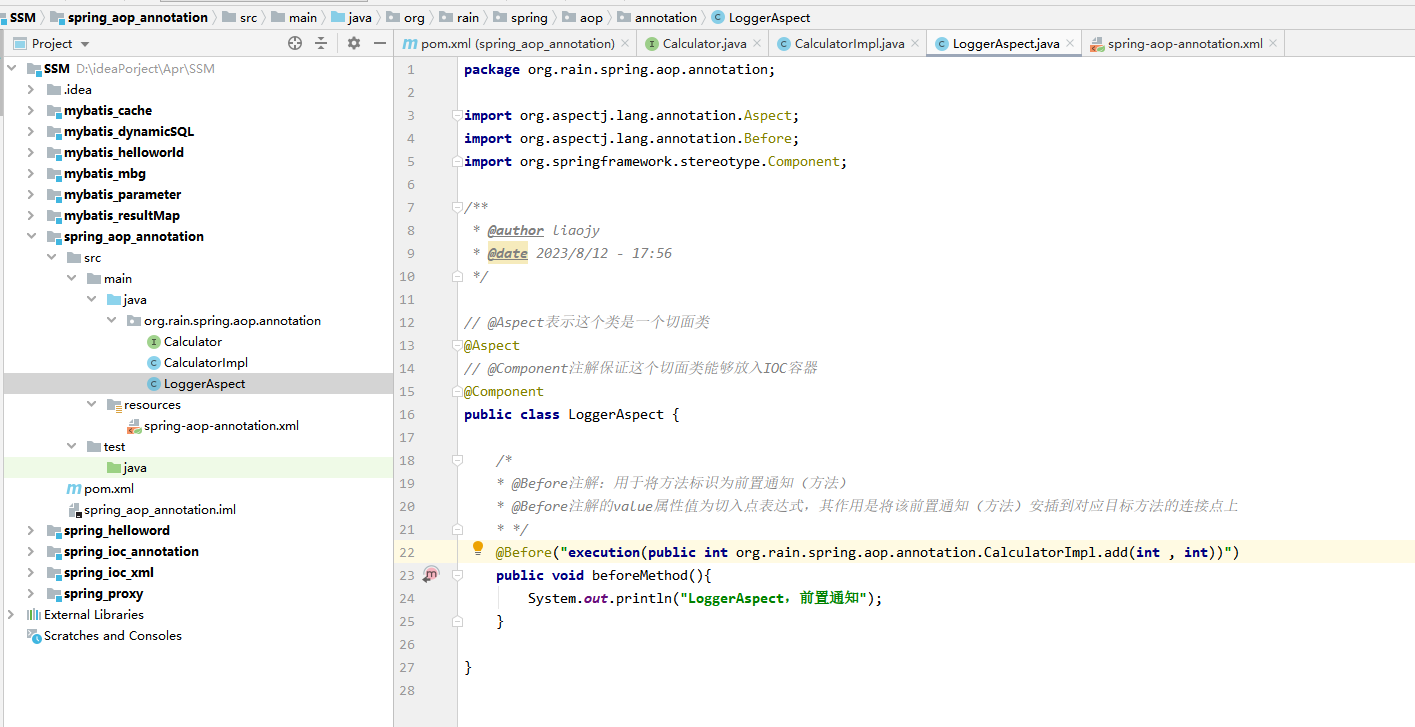
Task: Click the Collapse All icon in Project panel
Action: pos(321,43)
